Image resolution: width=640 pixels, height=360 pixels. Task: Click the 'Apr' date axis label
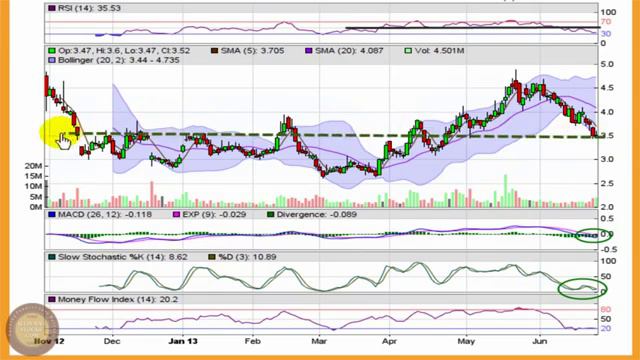(389, 341)
